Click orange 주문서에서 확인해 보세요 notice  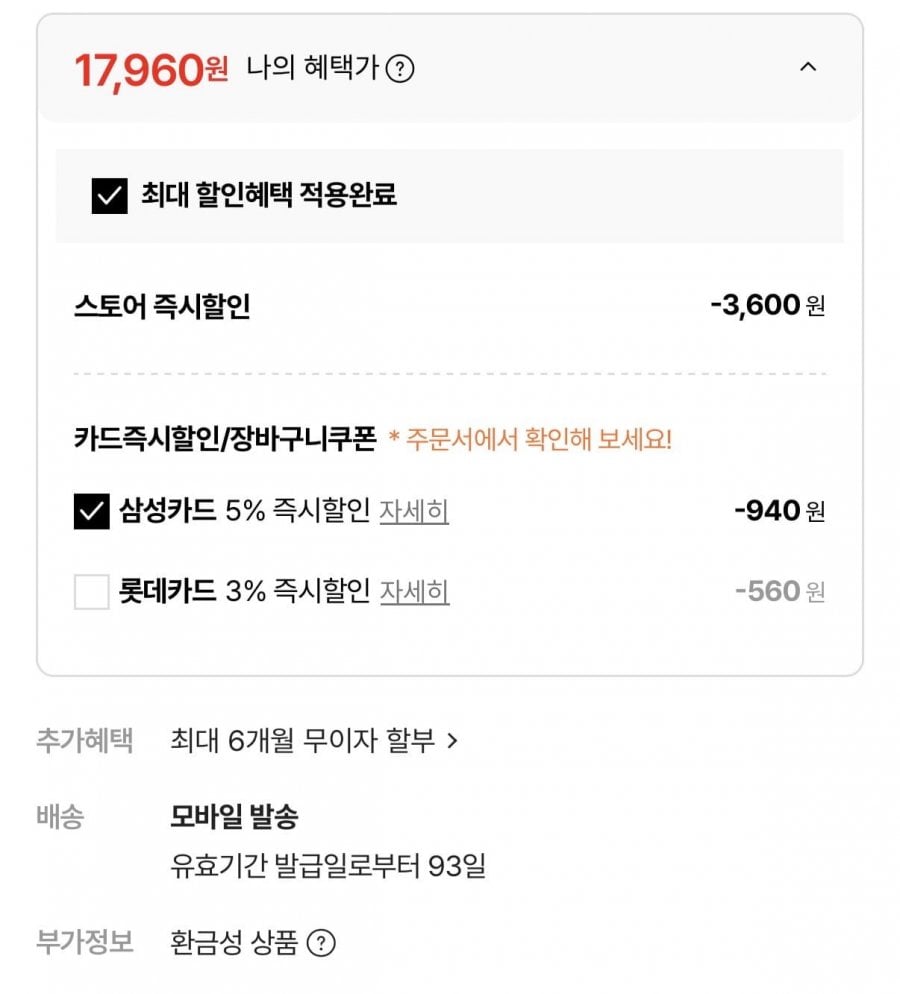coord(530,440)
